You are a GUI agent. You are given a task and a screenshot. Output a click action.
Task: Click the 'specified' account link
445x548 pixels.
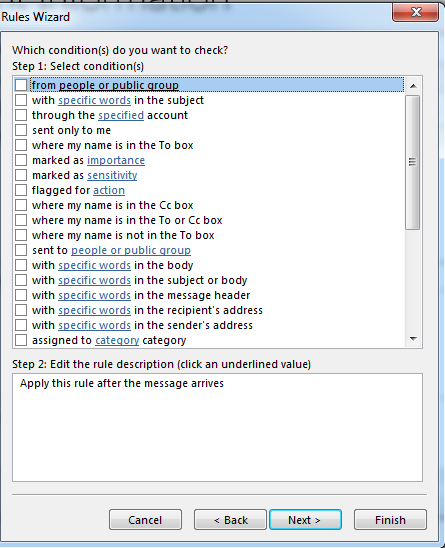coord(121,115)
